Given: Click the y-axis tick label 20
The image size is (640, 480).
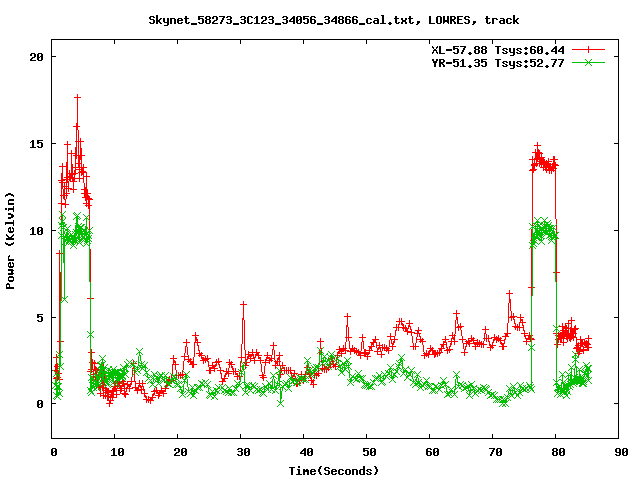Looking at the screenshot, I should click(x=36, y=57).
